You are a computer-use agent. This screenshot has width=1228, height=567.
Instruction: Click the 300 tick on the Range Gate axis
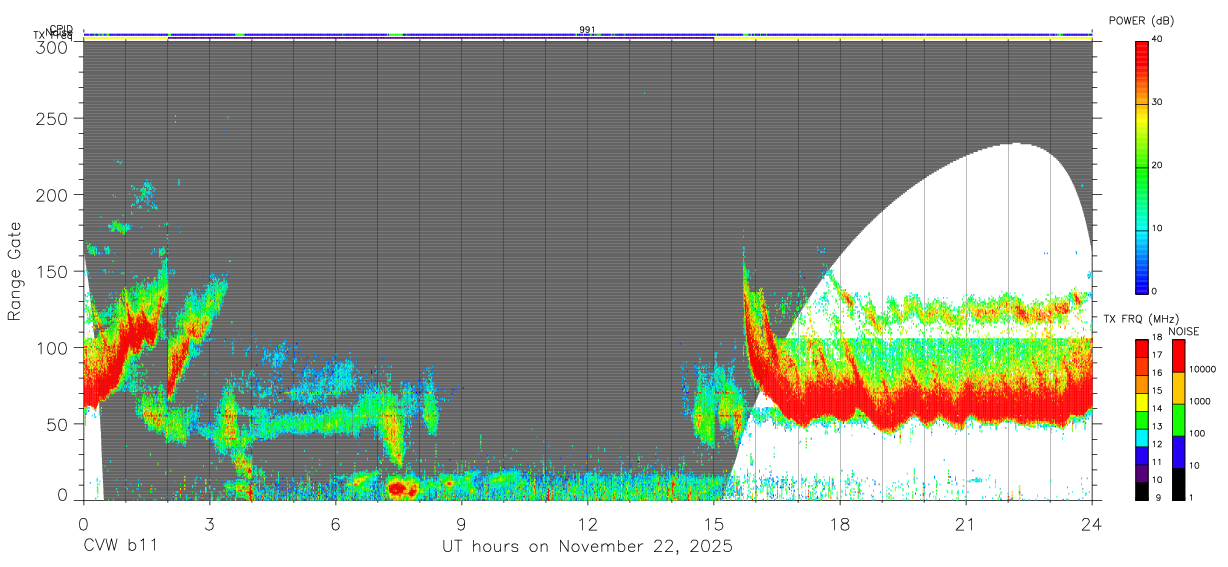pyautogui.click(x=53, y=46)
